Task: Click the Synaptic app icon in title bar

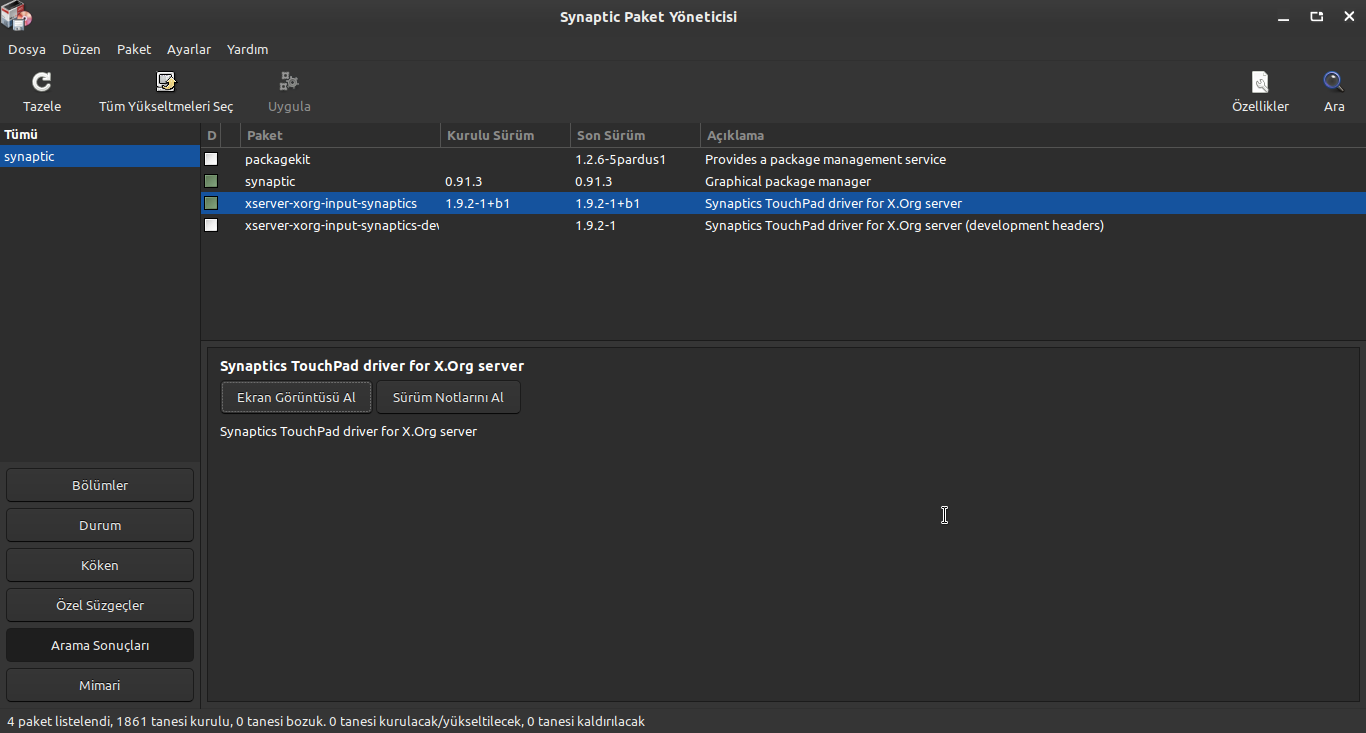Action: 16,16
